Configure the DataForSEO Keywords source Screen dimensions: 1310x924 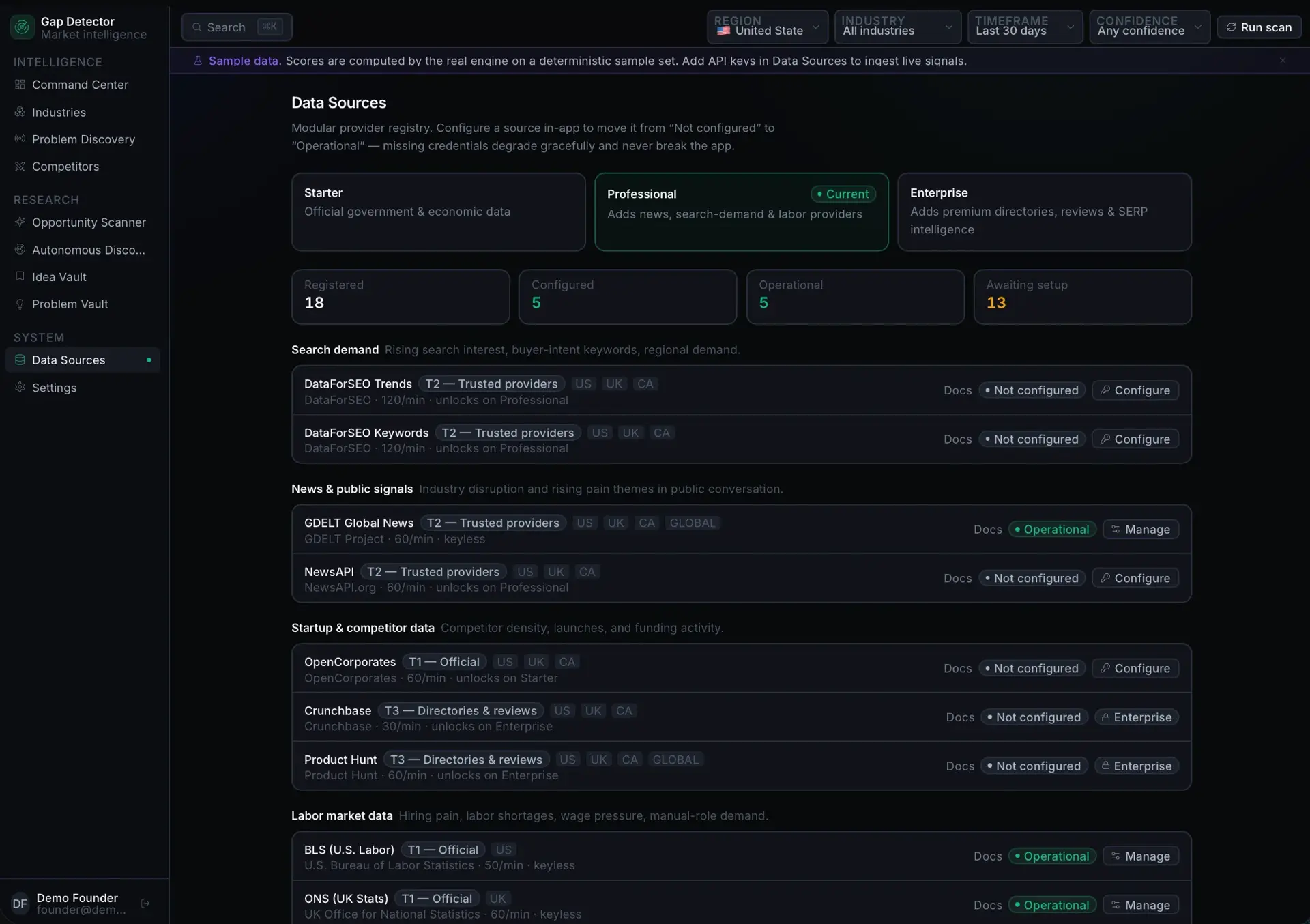pos(1135,439)
